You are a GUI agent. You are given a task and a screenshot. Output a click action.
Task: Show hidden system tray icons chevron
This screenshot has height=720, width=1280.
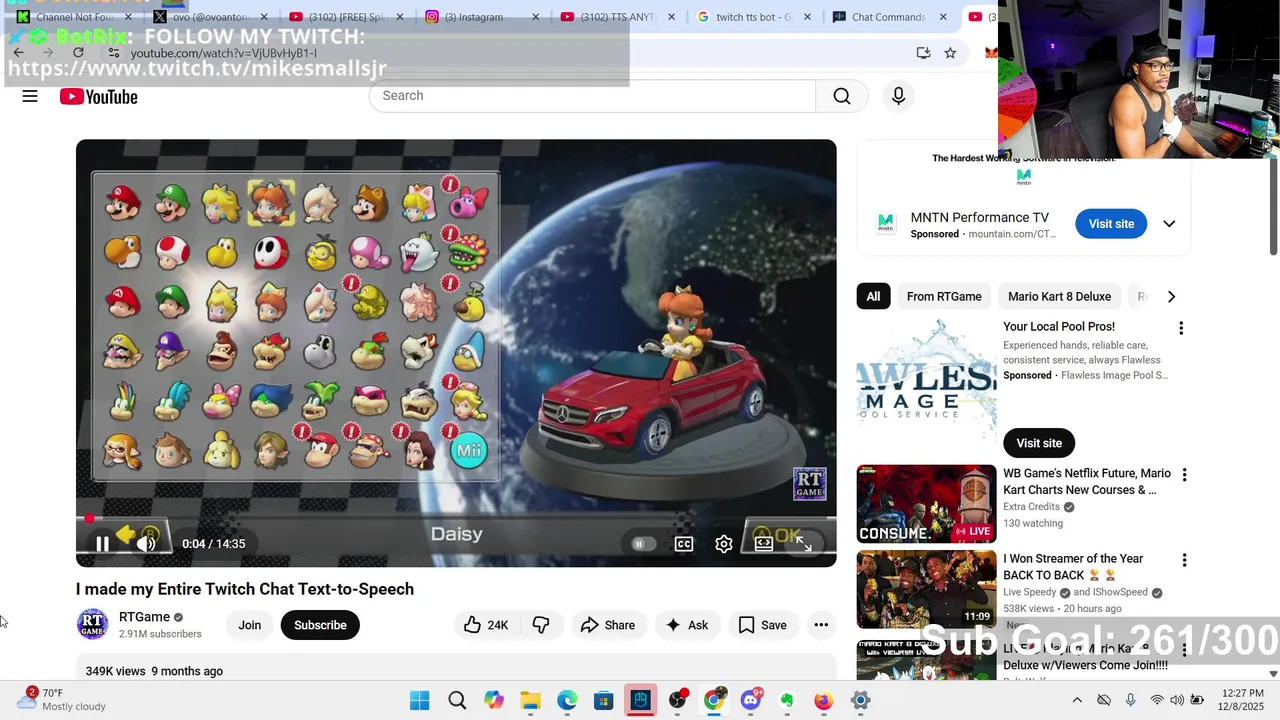tap(1077, 700)
